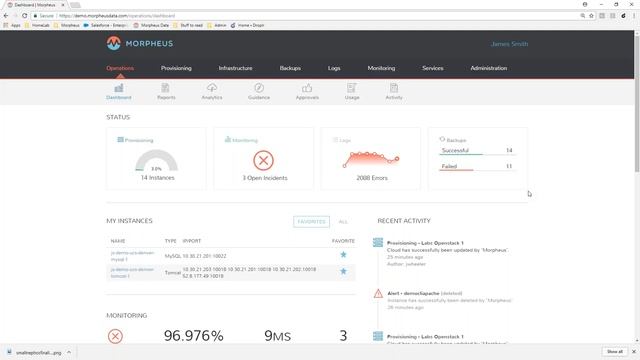Open the mysql-1 instance link

[x=132, y=256]
